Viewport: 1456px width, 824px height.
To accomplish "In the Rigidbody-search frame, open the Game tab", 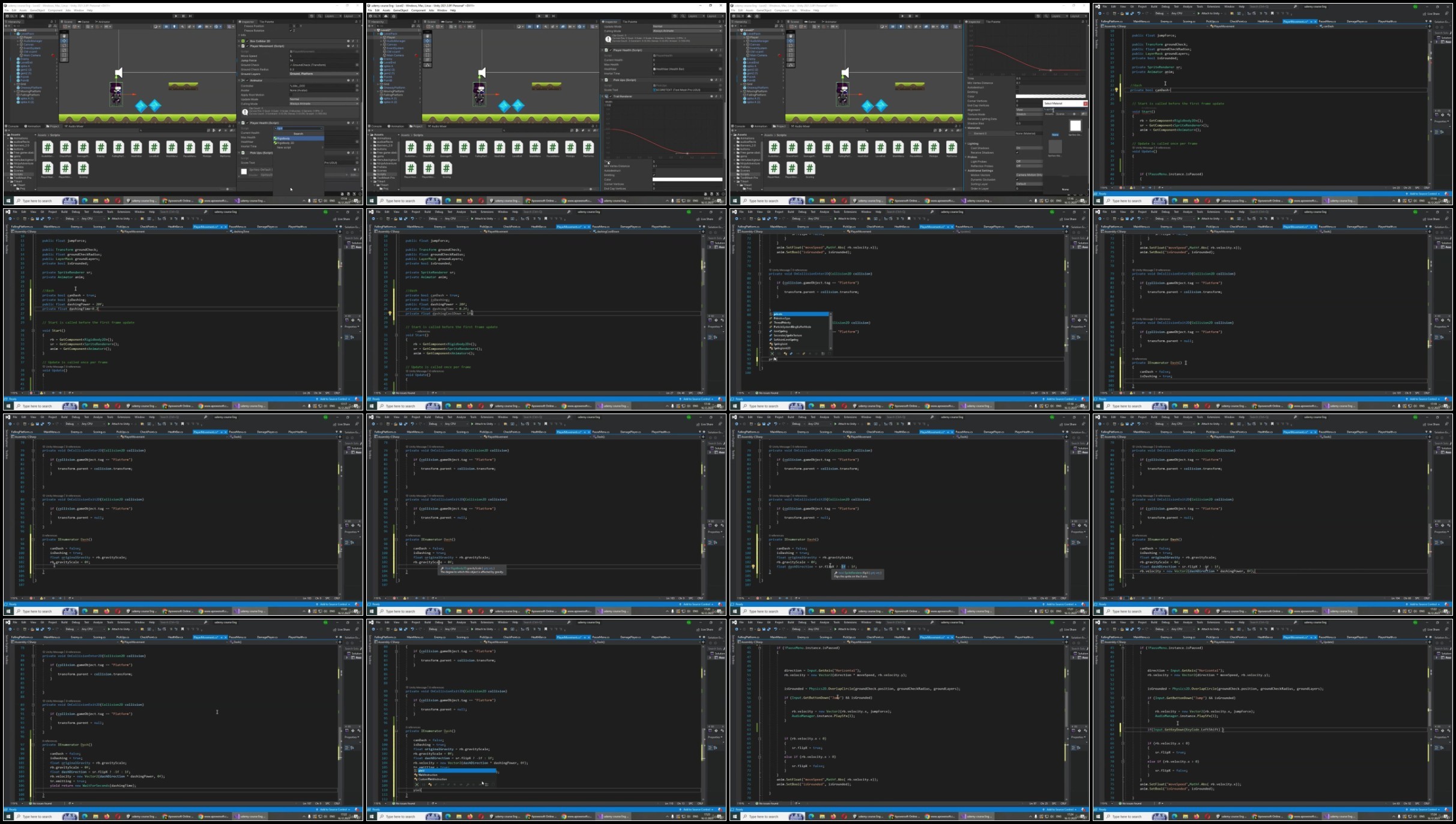I will tap(83, 22).
